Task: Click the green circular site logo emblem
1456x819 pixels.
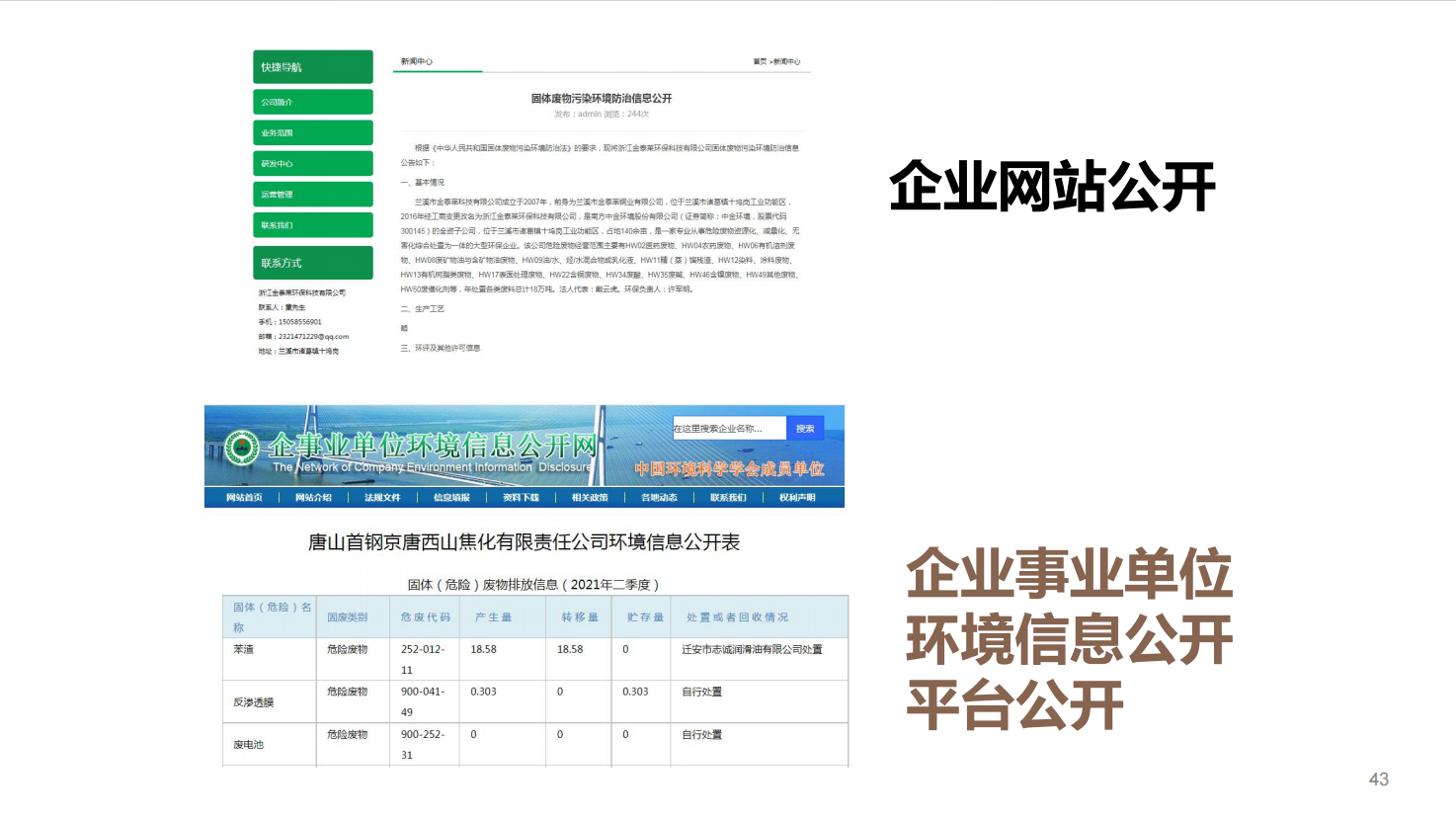Action: (242, 449)
